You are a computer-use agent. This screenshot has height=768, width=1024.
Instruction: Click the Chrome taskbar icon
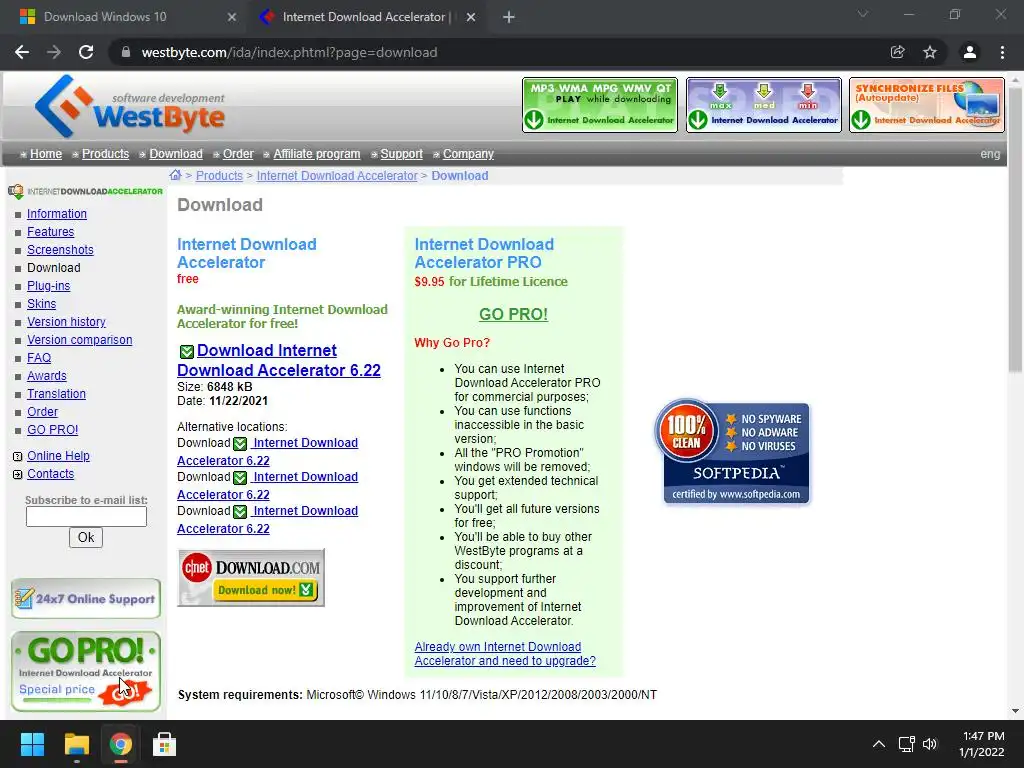point(120,744)
